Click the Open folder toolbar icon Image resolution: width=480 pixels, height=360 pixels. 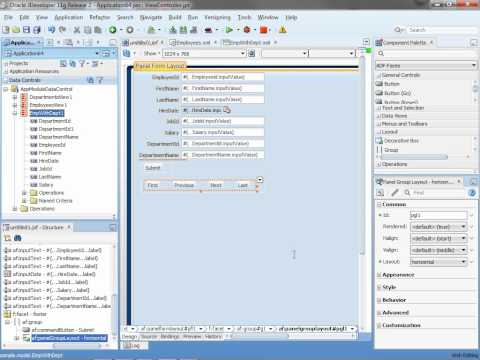(x=16, y=30)
